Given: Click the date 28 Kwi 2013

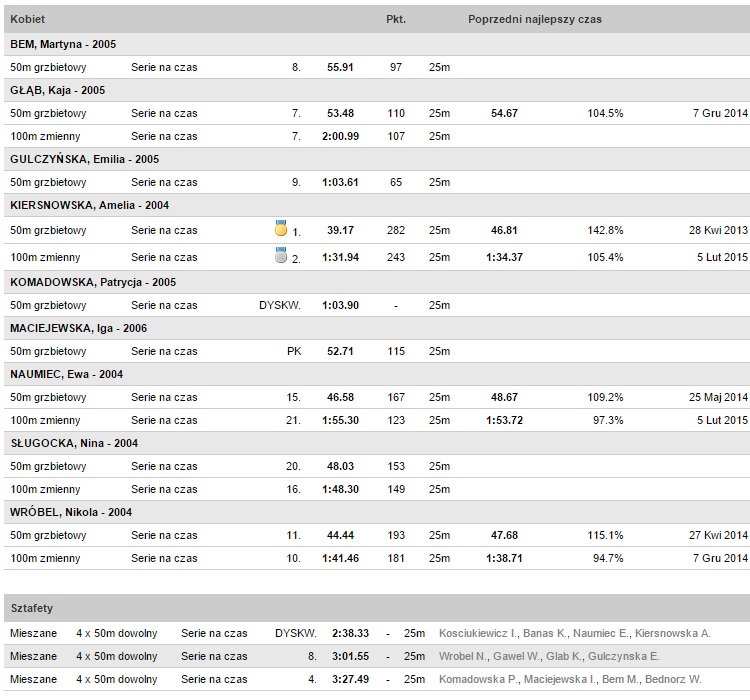Looking at the screenshot, I should click(x=718, y=230).
